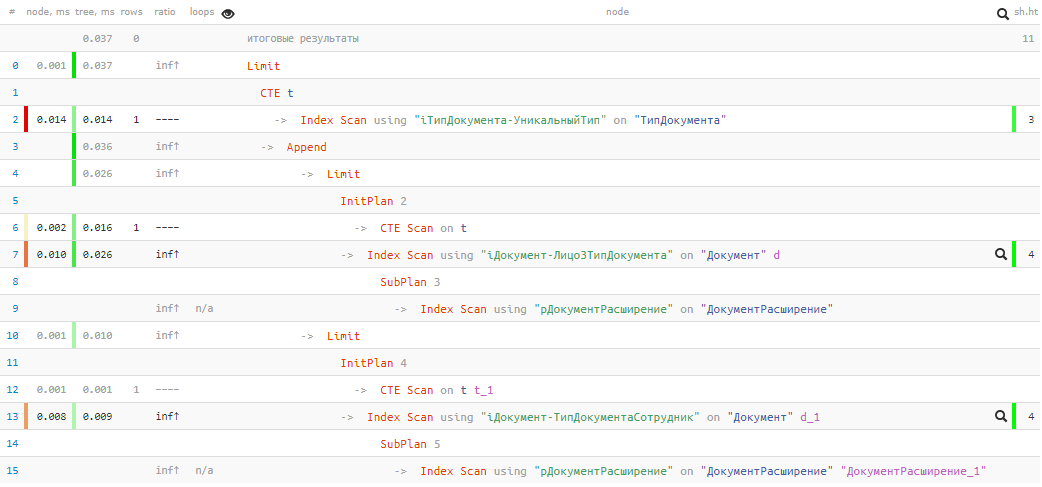Select the "SubPlan 5" node
The image size is (1042, 487).
coord(410,444)
